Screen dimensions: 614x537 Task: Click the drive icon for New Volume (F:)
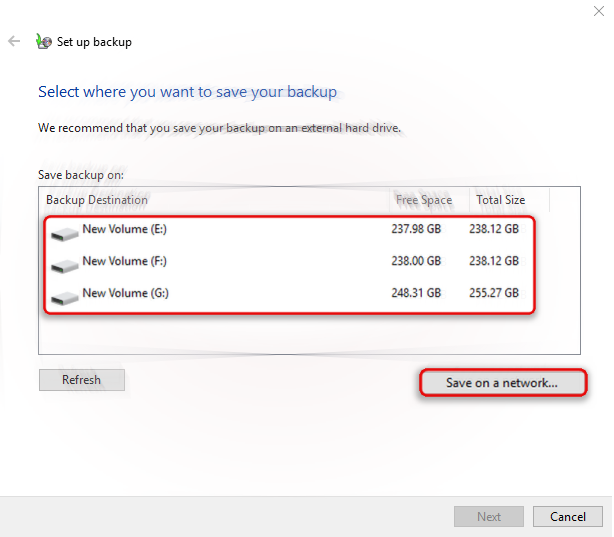point(64,265)
